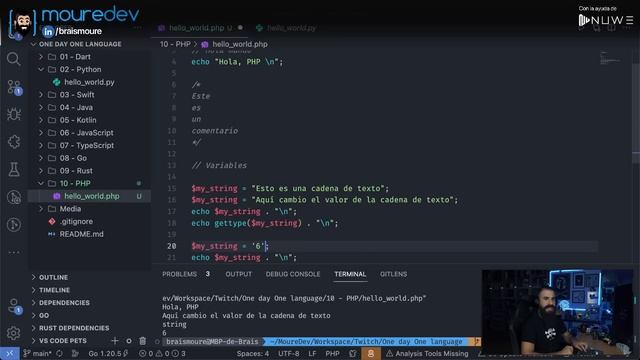This screenshot has width=640, height=360.
Task: Open hello_world.py in the explorer
Action: click(89, 82)
